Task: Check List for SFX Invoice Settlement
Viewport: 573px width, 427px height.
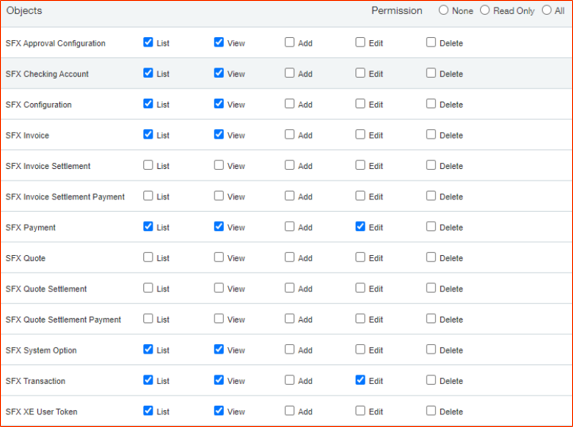Action: pyautogui.click(x=148, y=165)
